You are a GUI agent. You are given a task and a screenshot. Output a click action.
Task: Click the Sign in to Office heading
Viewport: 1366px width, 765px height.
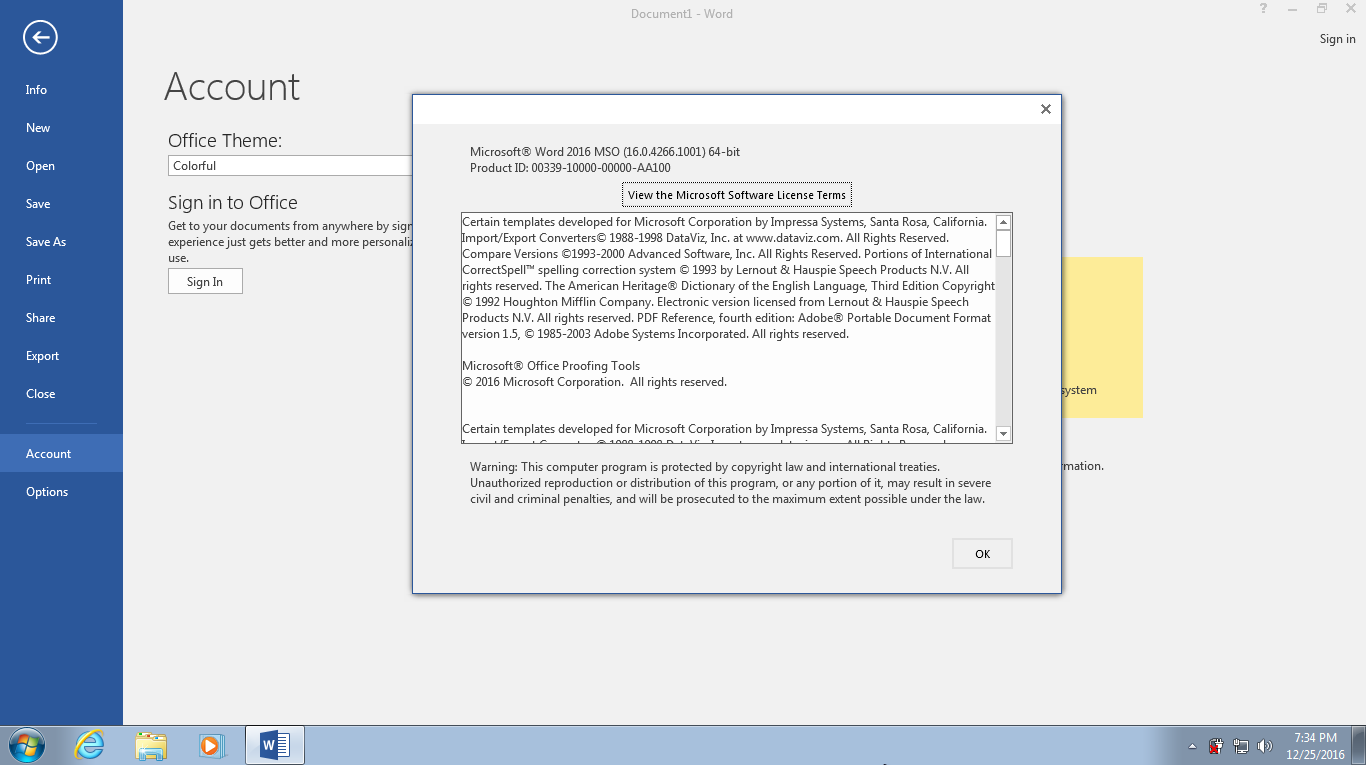click(233, 203)
